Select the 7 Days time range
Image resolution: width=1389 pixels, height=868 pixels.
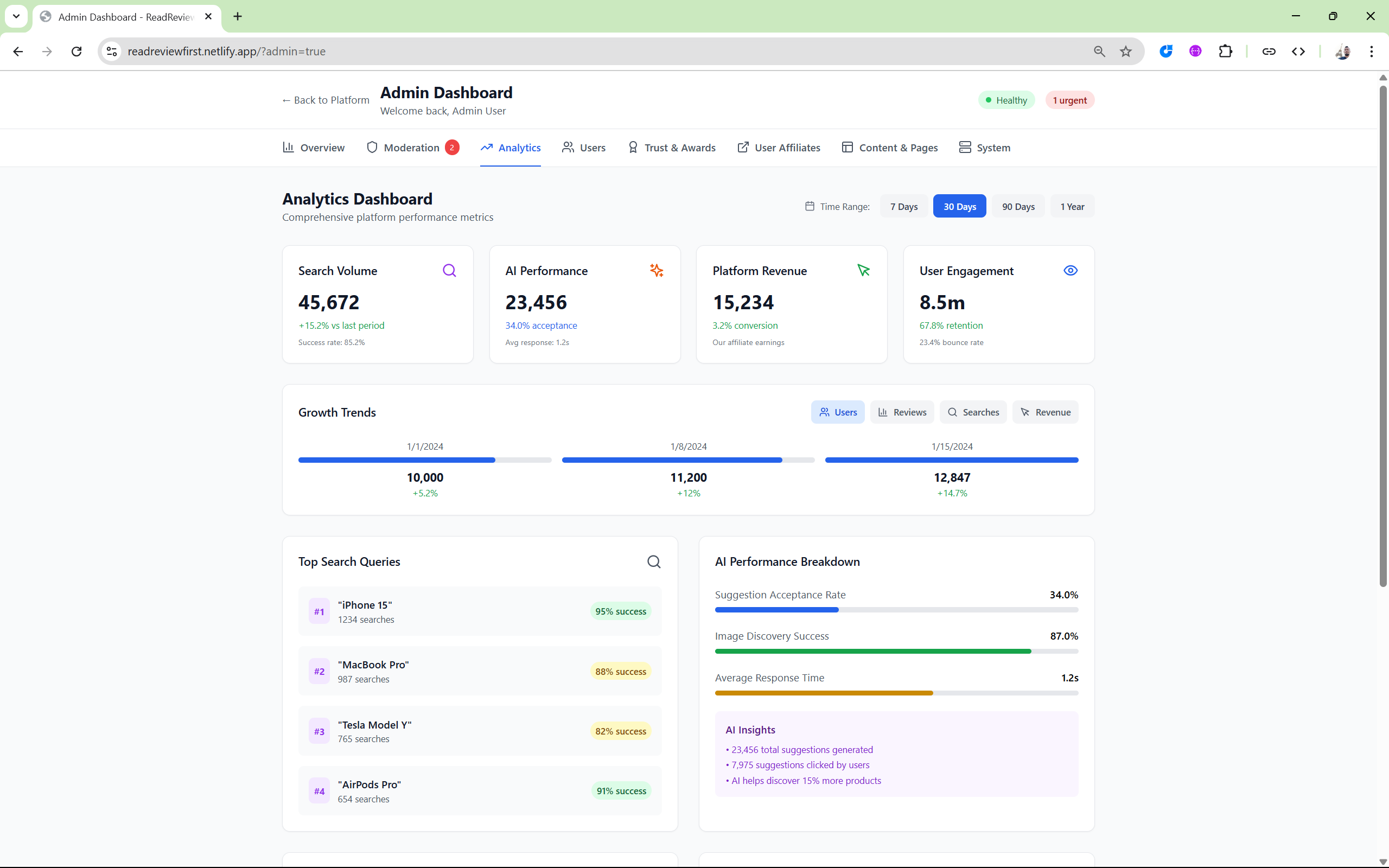pyautogui.click(x=903, y=207)
